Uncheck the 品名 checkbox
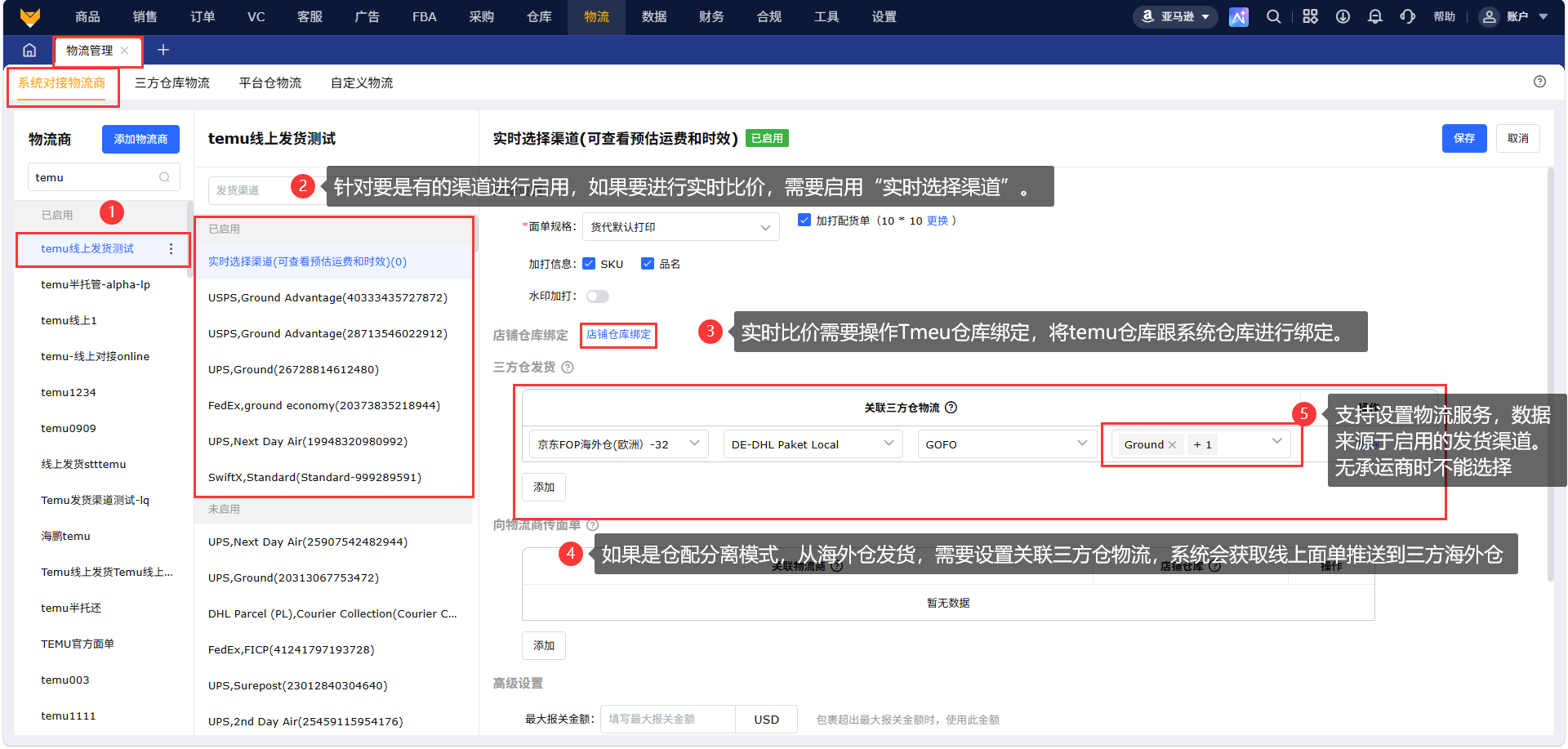 (x=648, y=263)
